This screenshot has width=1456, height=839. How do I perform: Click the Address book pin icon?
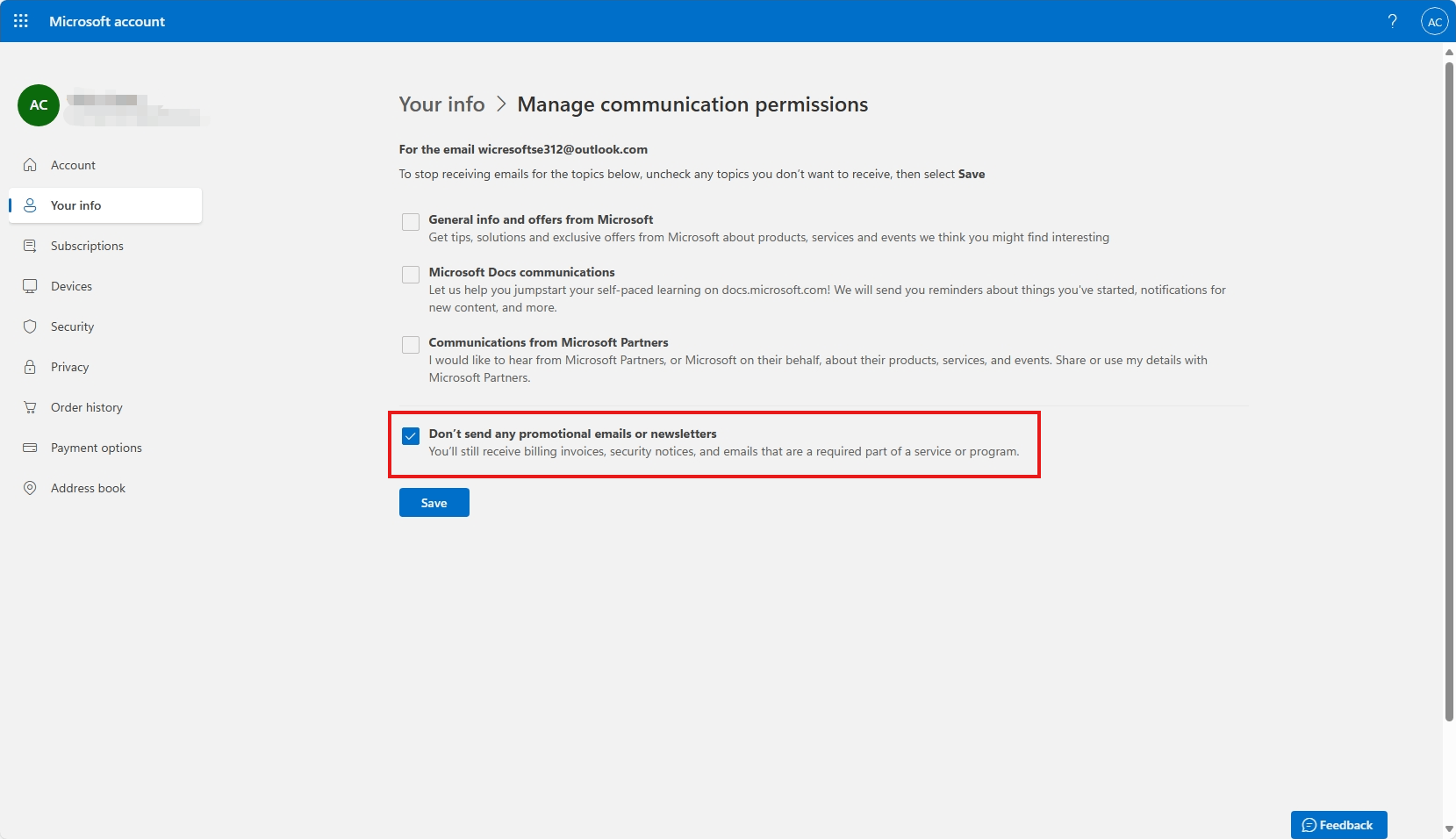(x=30, y=488)
